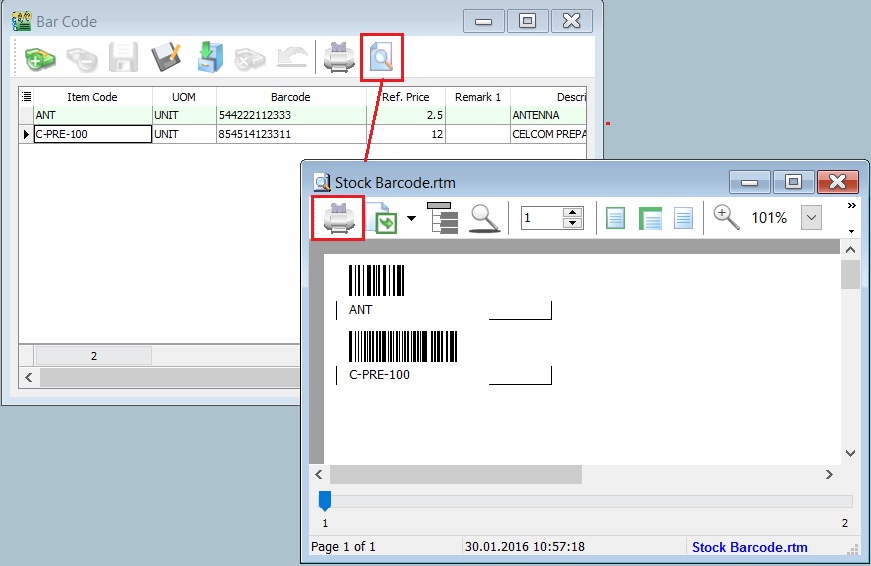Open Print Preview in Bar Code toolbar
Image resolution: width=871 pixels, height=566 pixels.
click(381, 59)
